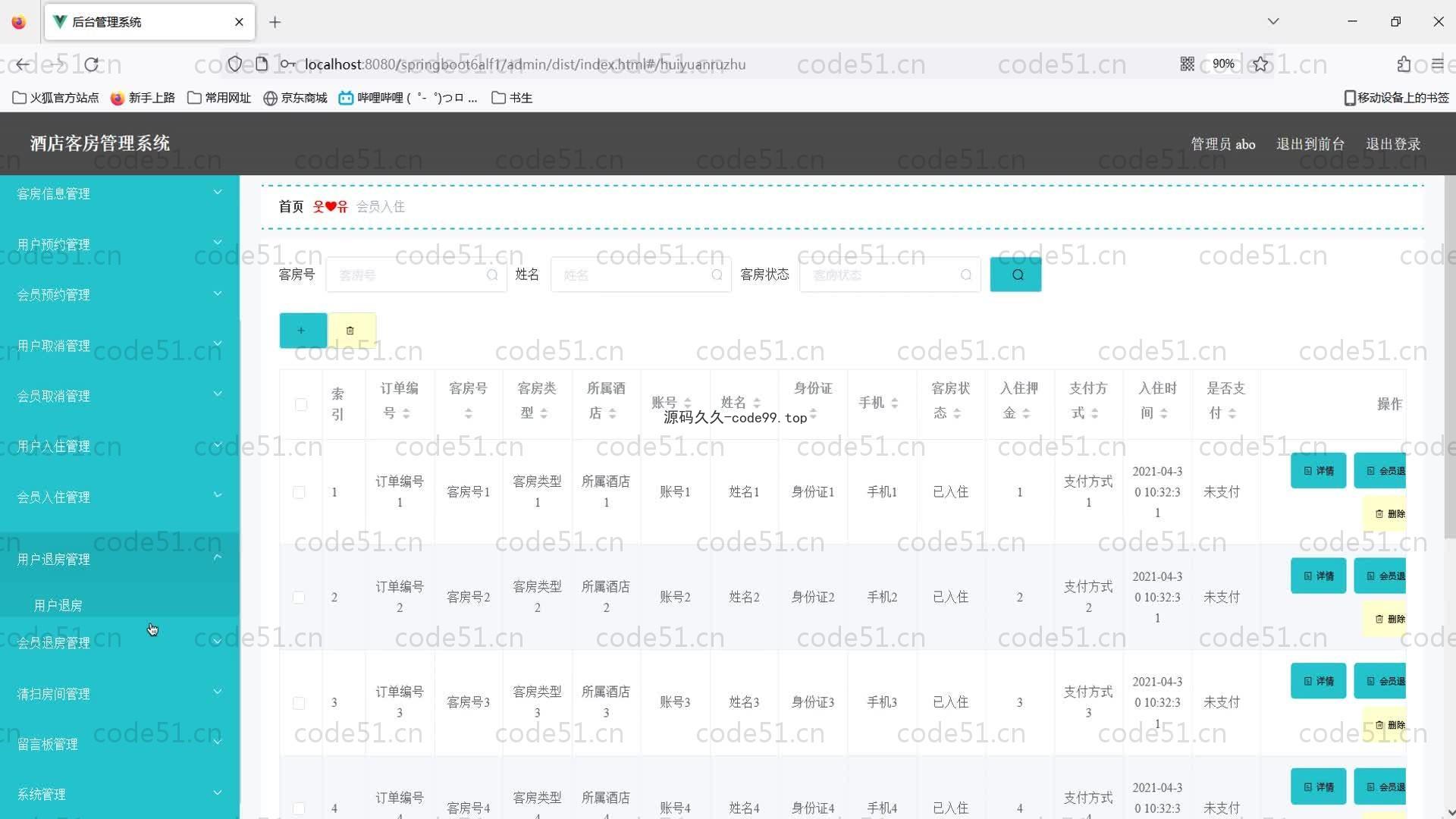The height and width of the screenshot is (819, 1456).
Task: Click 会员退 button for row 1
Action: tap(1380, 471)
